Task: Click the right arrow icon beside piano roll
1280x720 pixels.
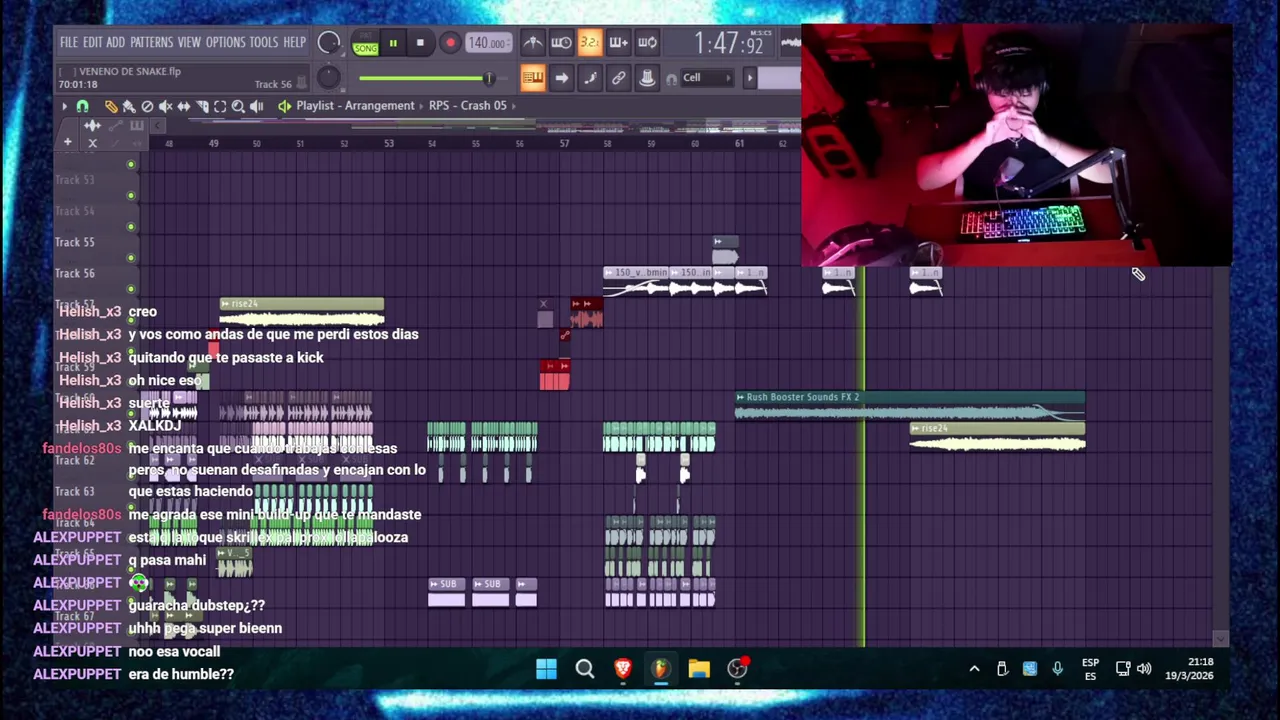Action: pyautogui.click(x=561, y=78)
